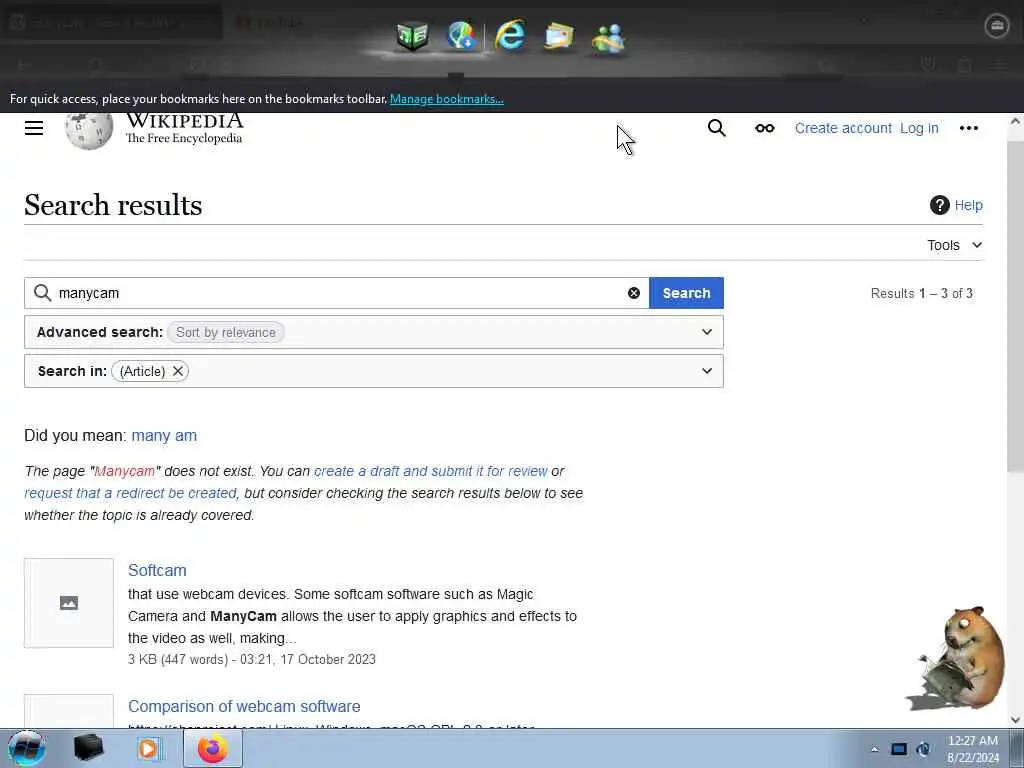The image size is (1024, 768).
Task: Launch Windows Live Messenger dock icon
Action: 608,38
